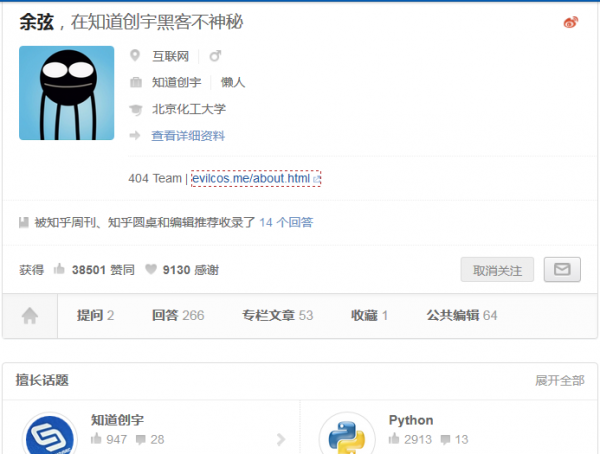Open the 查看详细资料 link
The width and height of the screenshot is (600, 454).
click(x=188, y=136)
